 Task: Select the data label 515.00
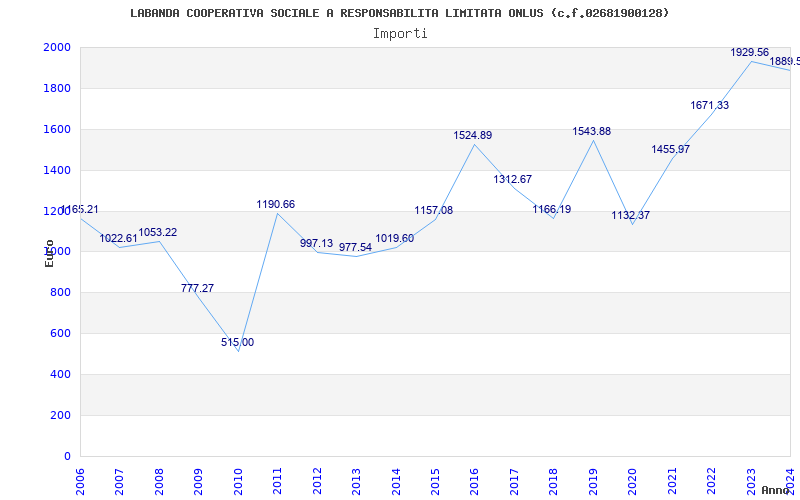pos(237,342)
